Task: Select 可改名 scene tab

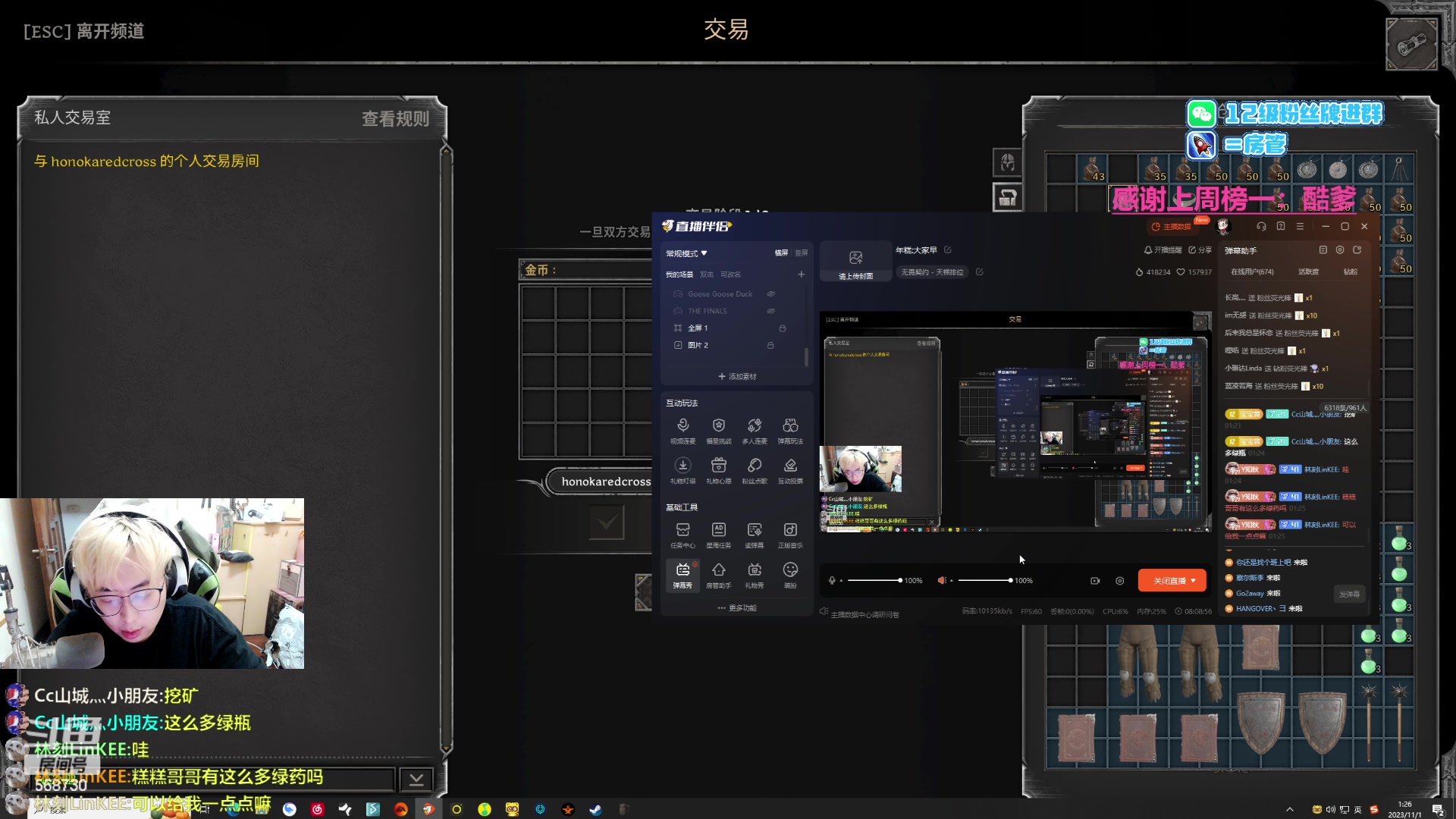Action: click(x=730, y=275)
